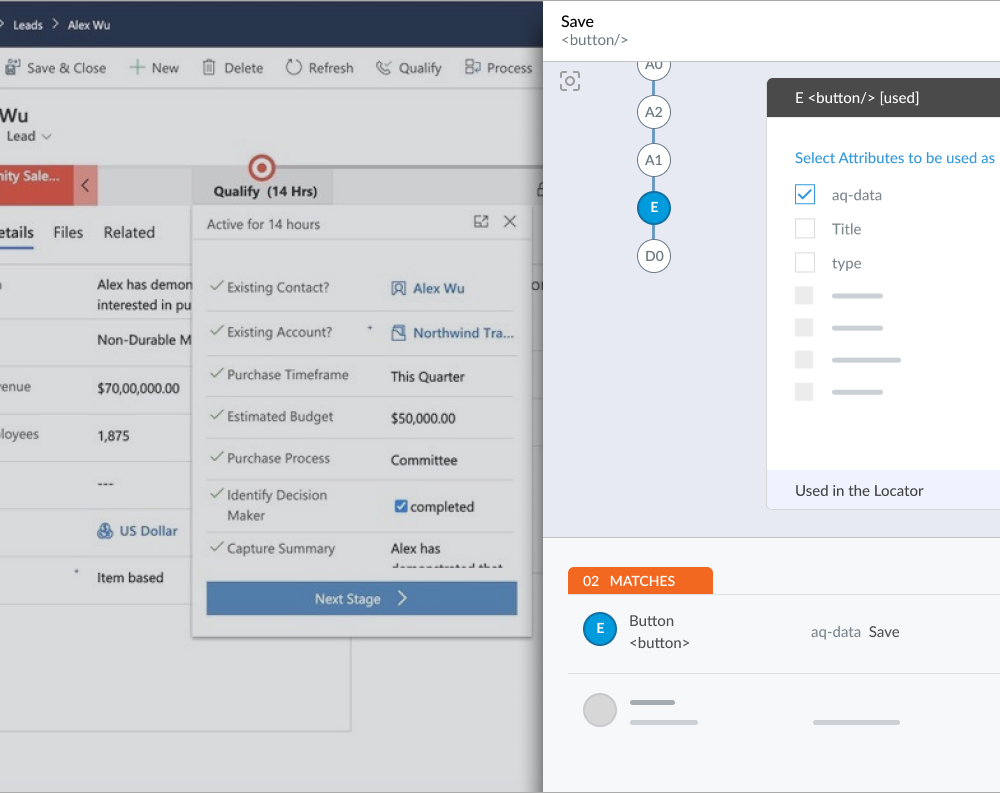Select node A2 in the element hierarchy
This screenshot has width=1000, height=793.
654,112
